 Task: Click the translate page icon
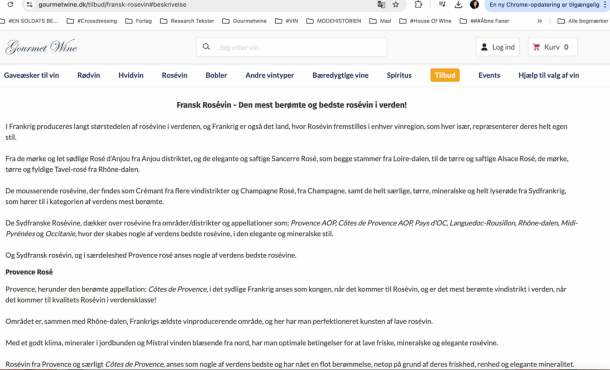click(381, 5)
